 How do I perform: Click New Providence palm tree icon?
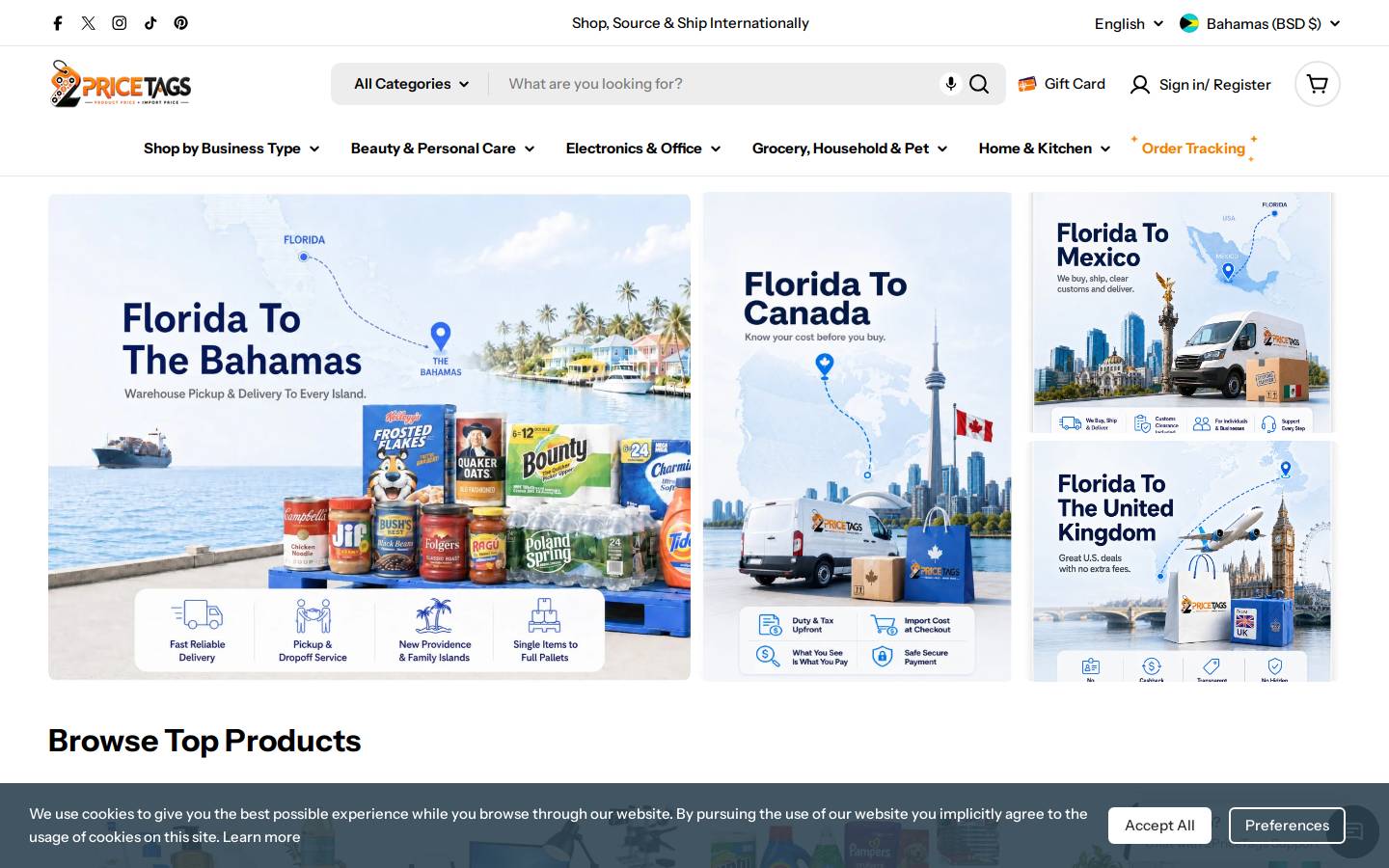point(434,615)
